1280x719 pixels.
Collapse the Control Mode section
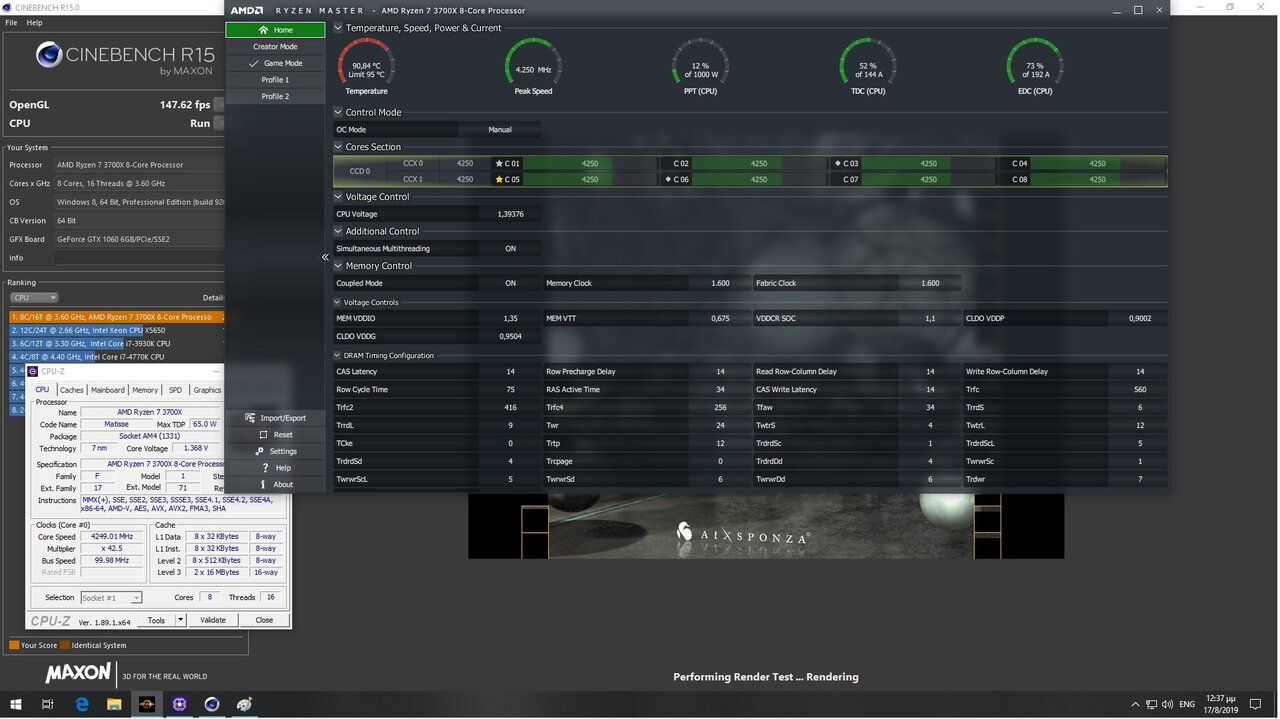click(338, 112)
